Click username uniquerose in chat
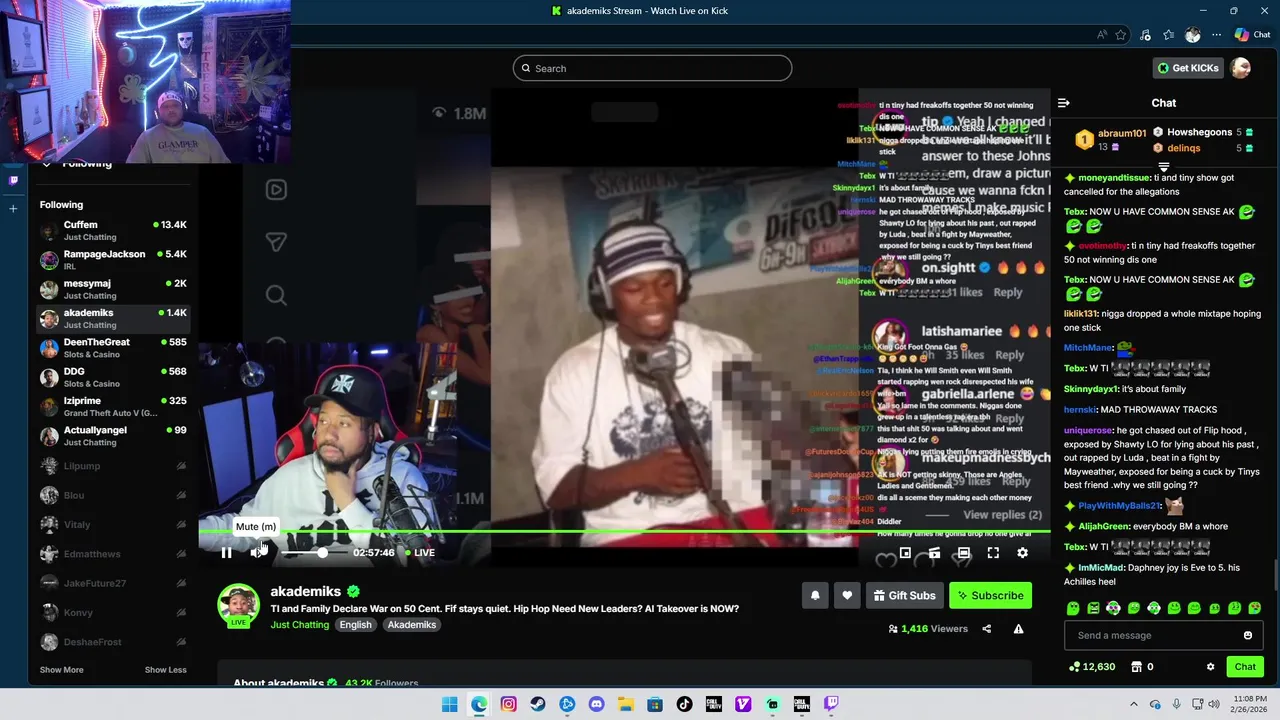 1088,430
